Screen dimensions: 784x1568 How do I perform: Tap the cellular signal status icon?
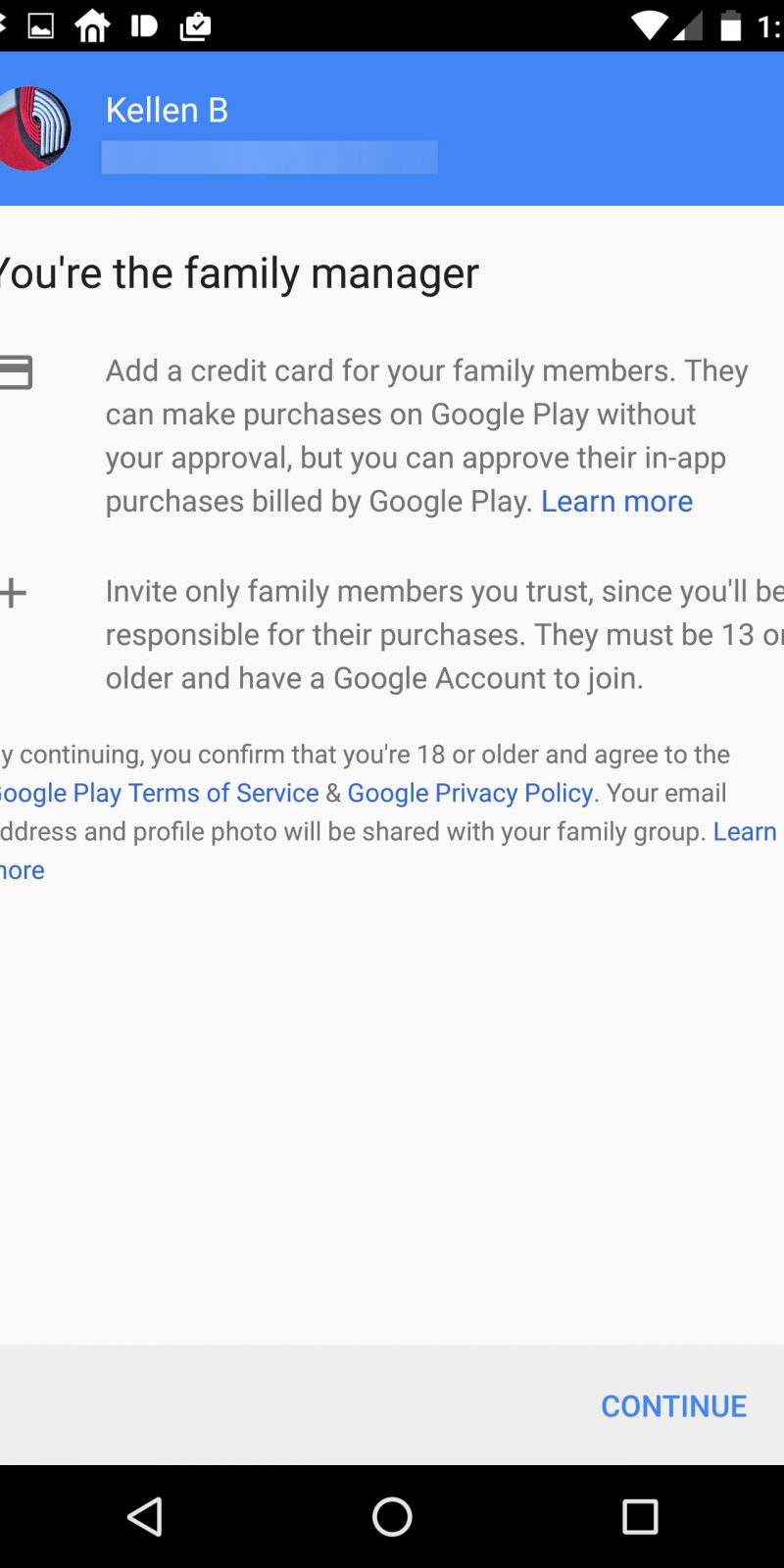tap(690, 26)
